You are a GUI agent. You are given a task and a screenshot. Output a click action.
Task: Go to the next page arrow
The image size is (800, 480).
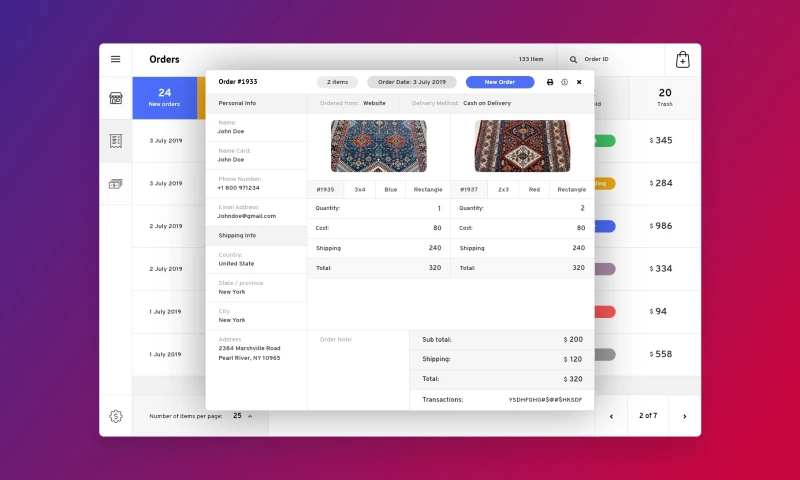pos(685,416)
